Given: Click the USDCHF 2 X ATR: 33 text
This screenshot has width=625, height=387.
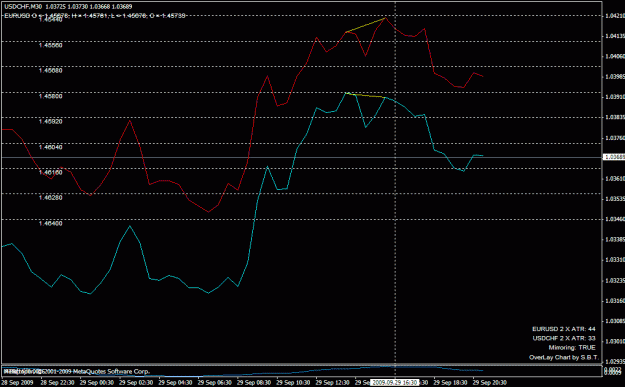Looking at the screenshot, I should (x=564, y=338).
